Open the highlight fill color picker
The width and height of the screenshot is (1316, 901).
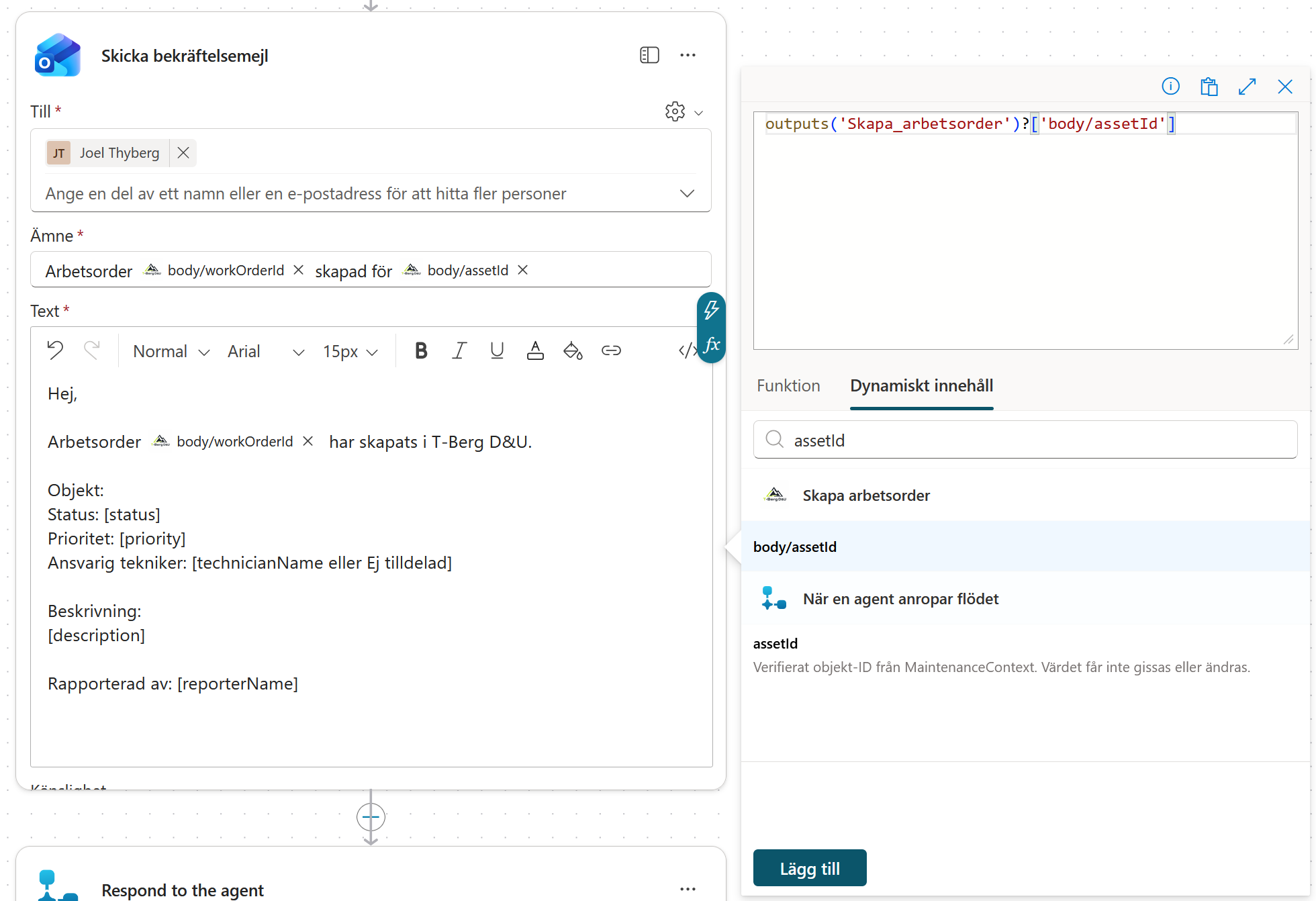click(x=573, y=350)
